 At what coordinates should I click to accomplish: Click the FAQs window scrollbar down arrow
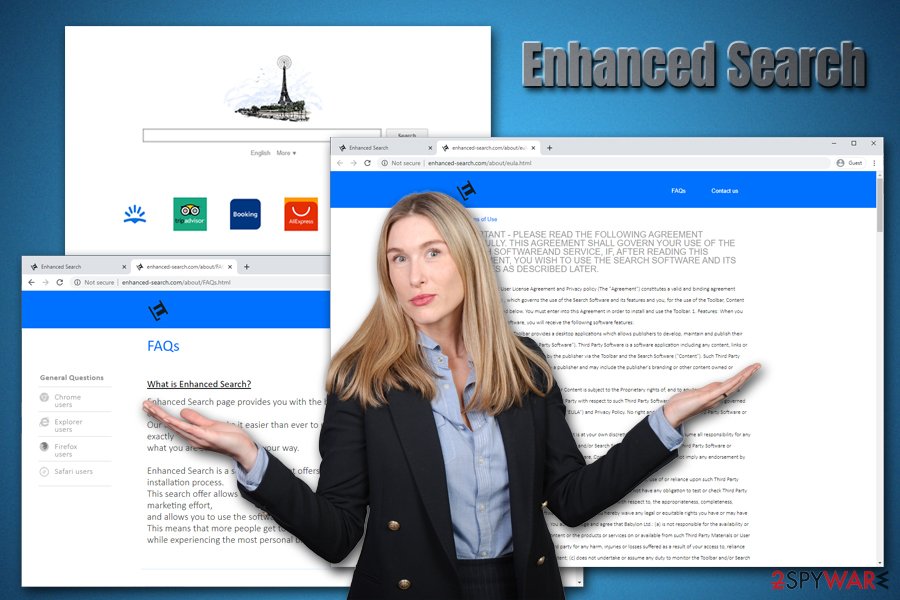(x=579, y=582)
